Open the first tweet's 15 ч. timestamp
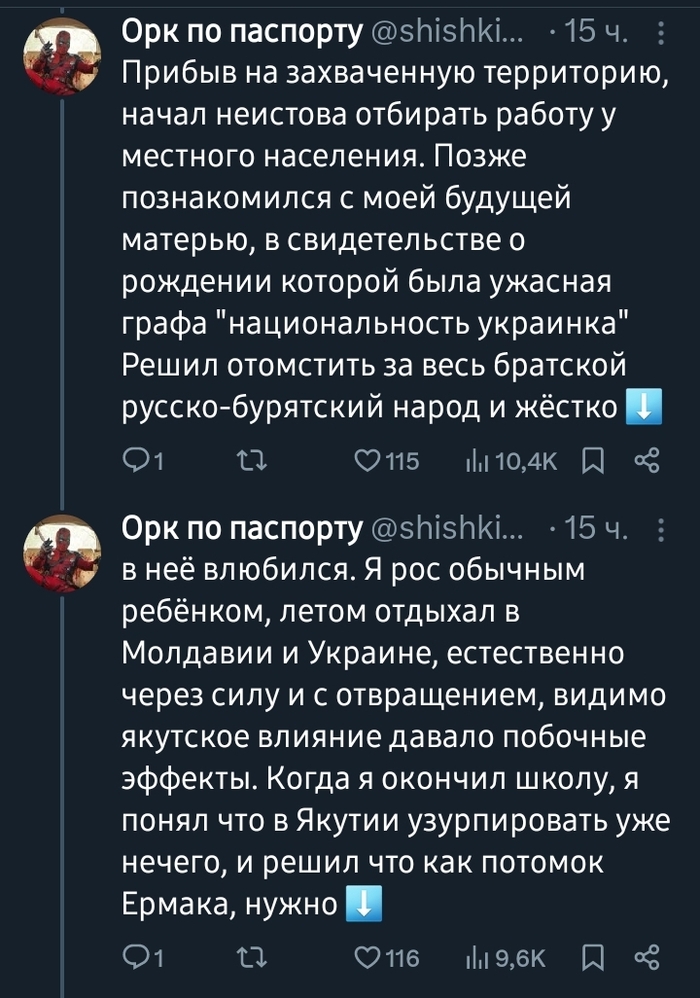 tap(596, 35)
